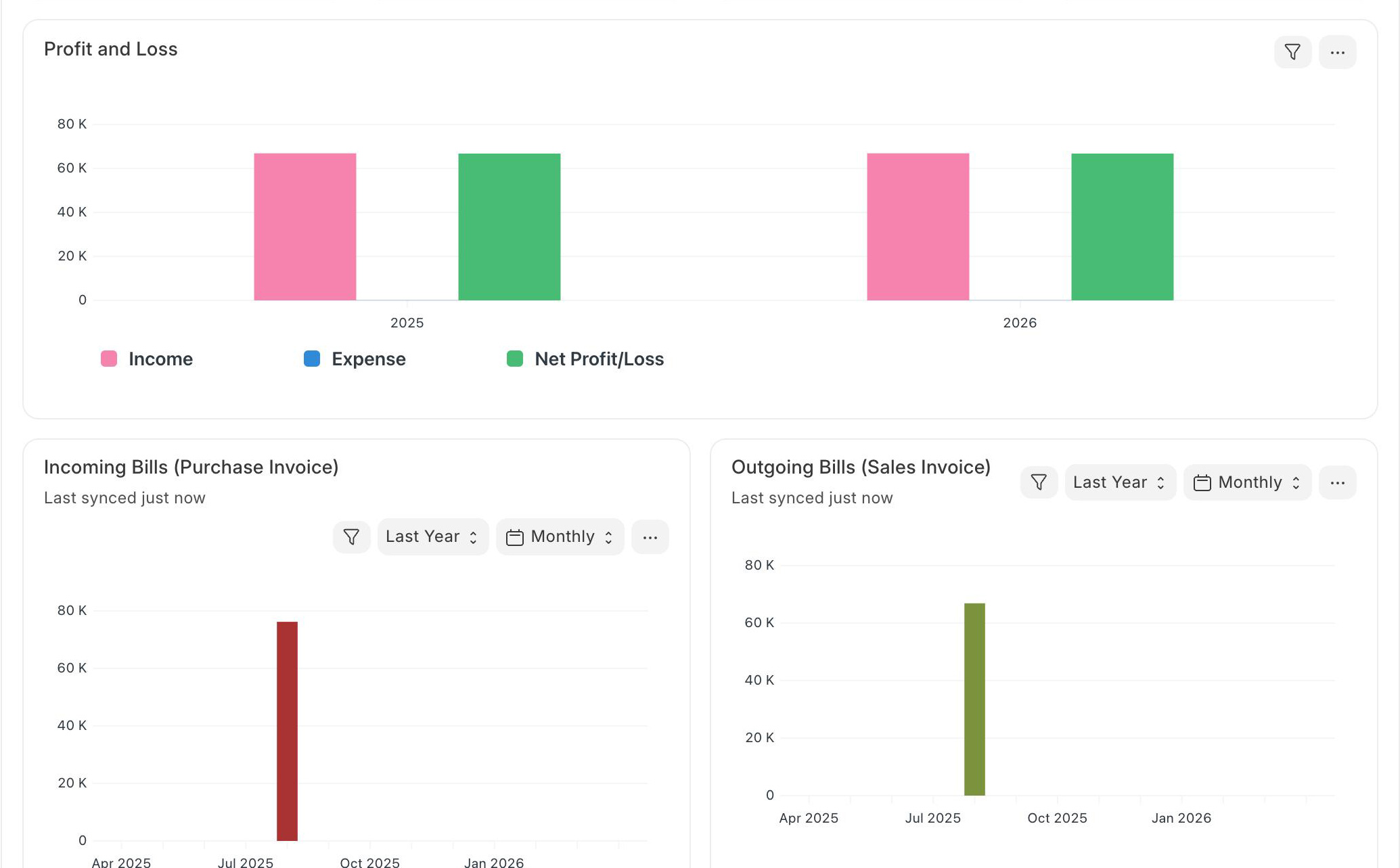Toggle Net Profit/Loss series in legend
This screenshot has height=868, width=1400.
point(599,359)
